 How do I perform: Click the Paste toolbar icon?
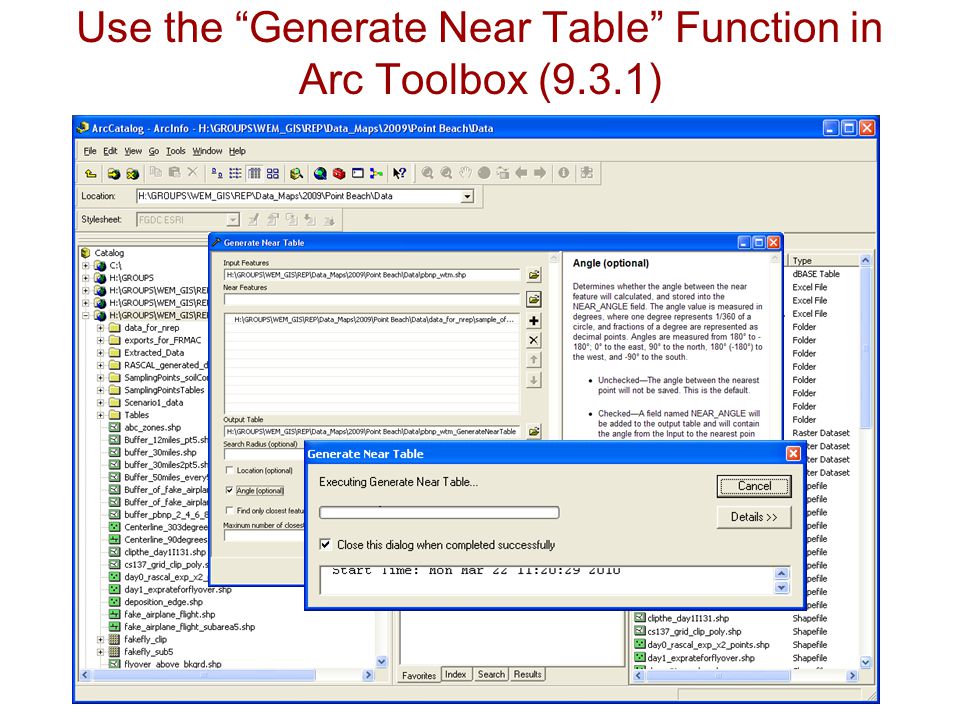point(174,173)
